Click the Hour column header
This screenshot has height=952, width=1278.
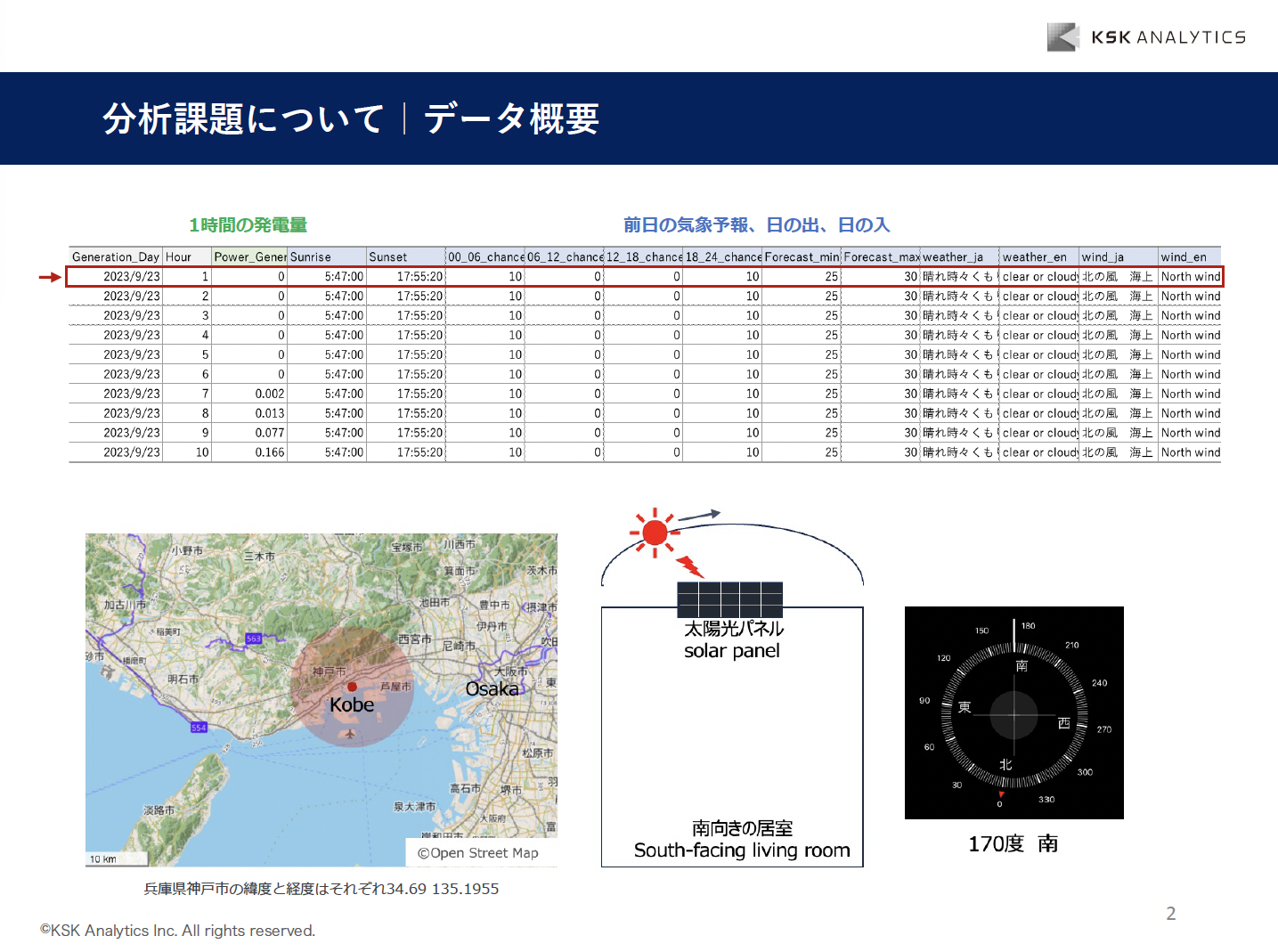pos(187,256)
